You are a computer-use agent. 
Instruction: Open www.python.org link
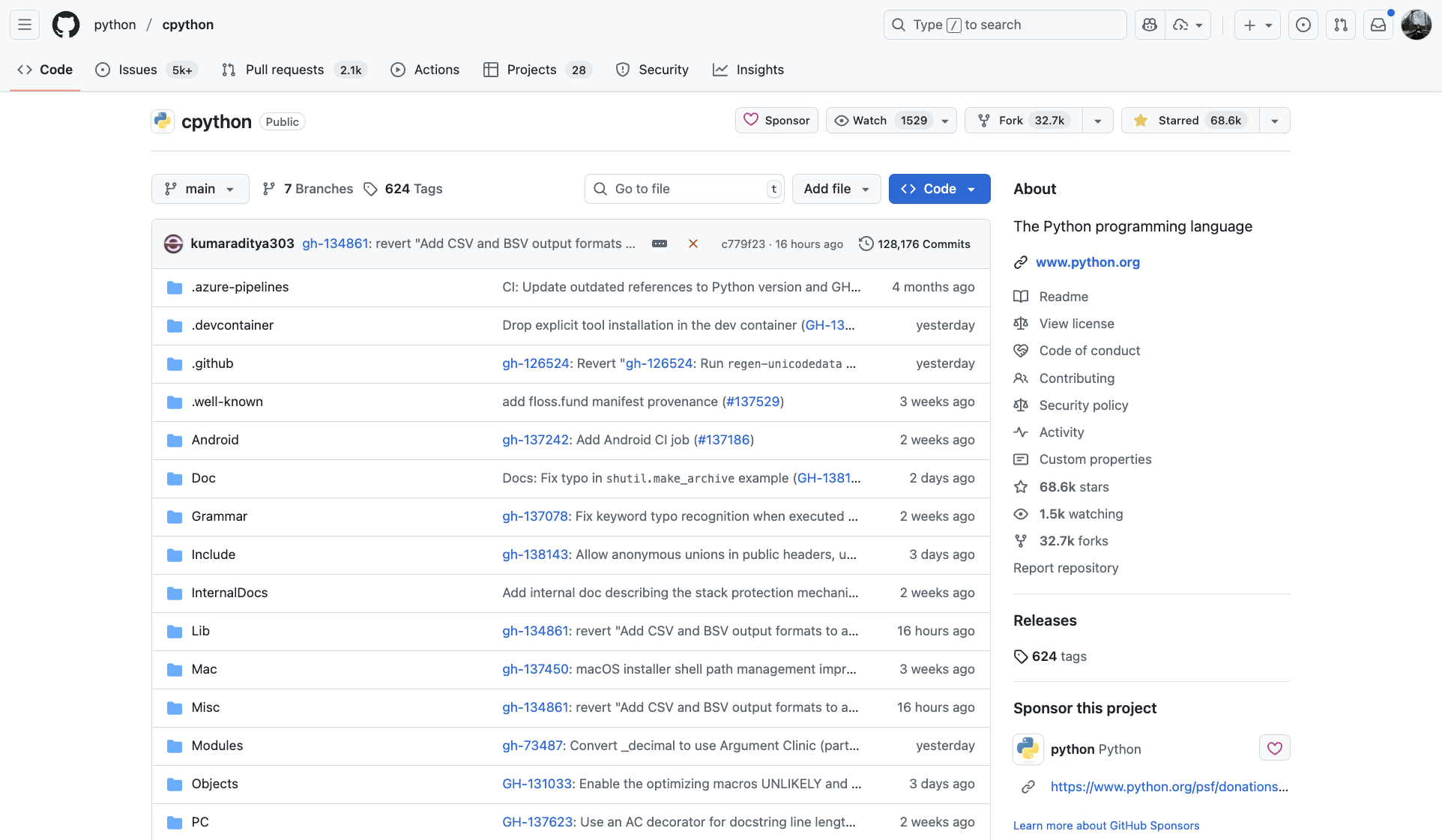(1087, 262)
